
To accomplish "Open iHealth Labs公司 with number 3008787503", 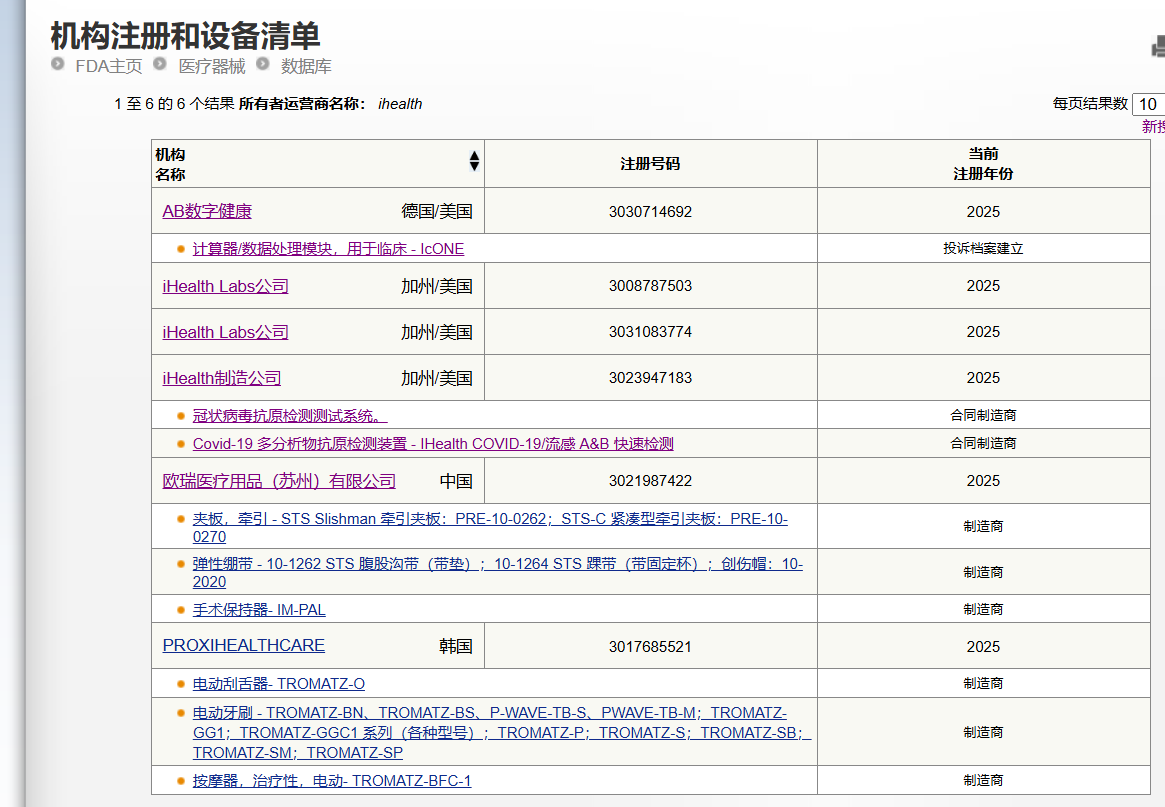I will click(x=225, y=286).
